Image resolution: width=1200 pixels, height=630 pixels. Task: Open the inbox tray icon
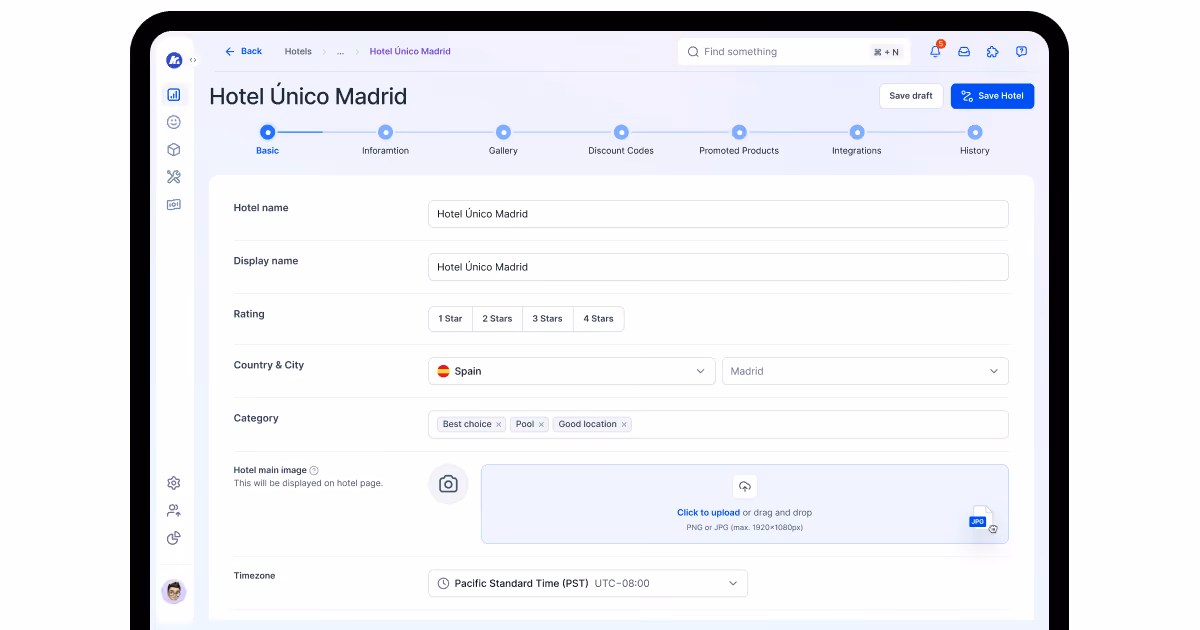coord(964,51)
